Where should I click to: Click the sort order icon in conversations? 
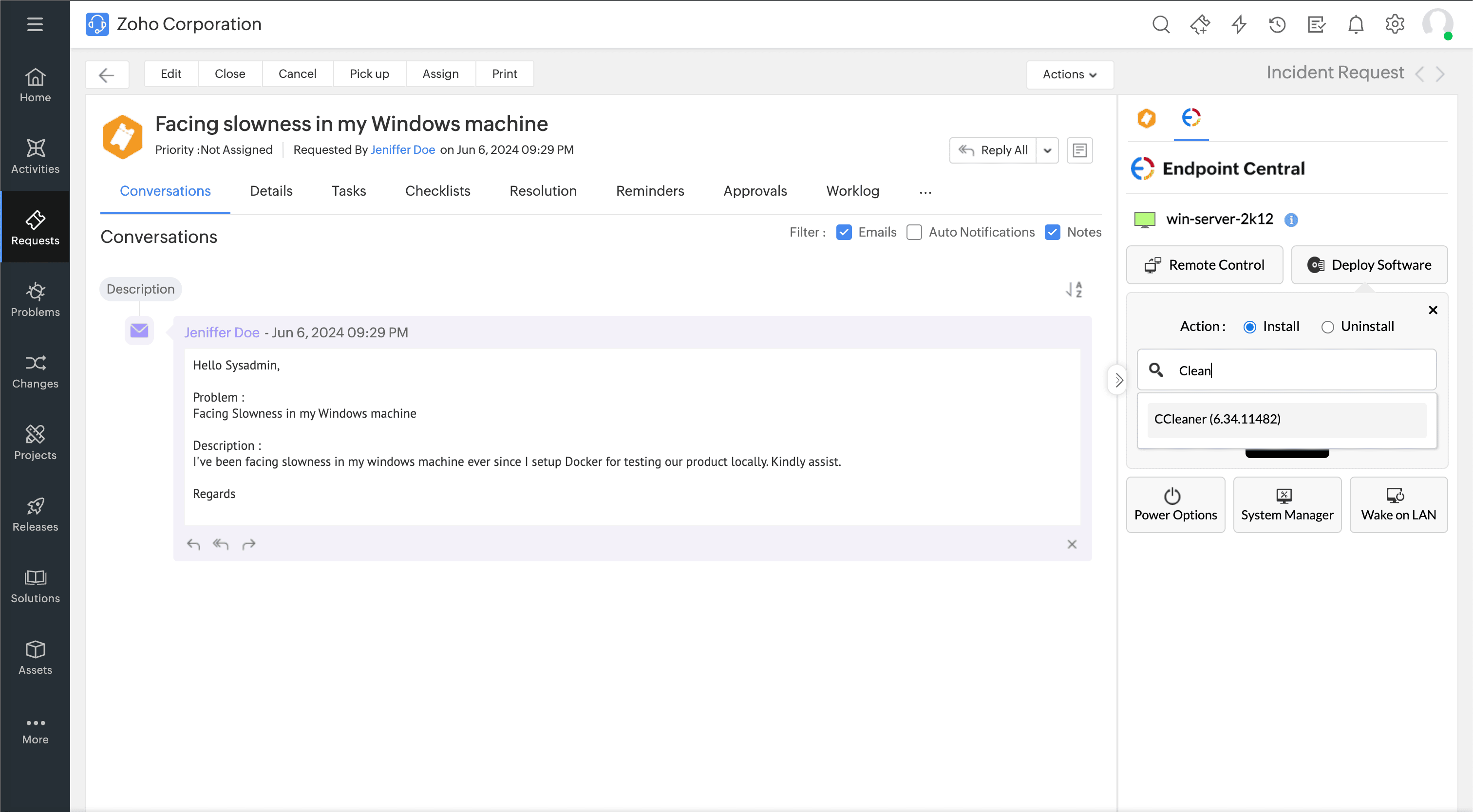coord(1074,290)
